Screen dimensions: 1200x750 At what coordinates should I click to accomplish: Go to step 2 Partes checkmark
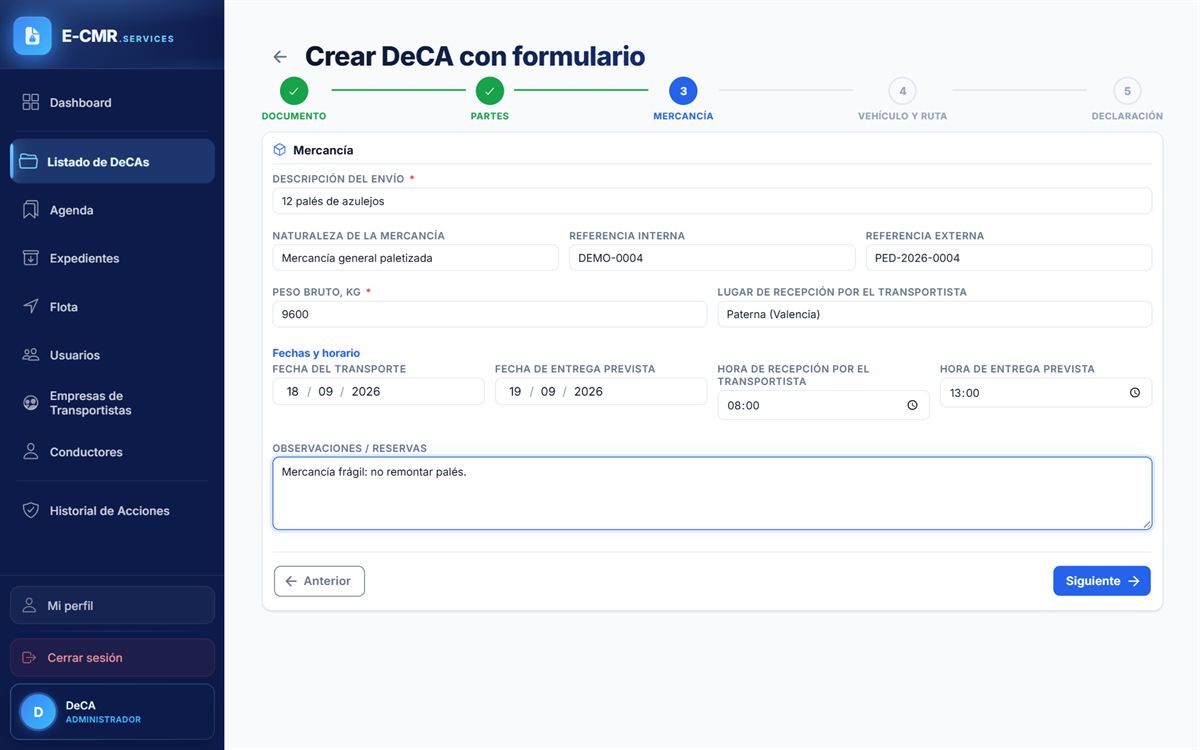(489, 91)
